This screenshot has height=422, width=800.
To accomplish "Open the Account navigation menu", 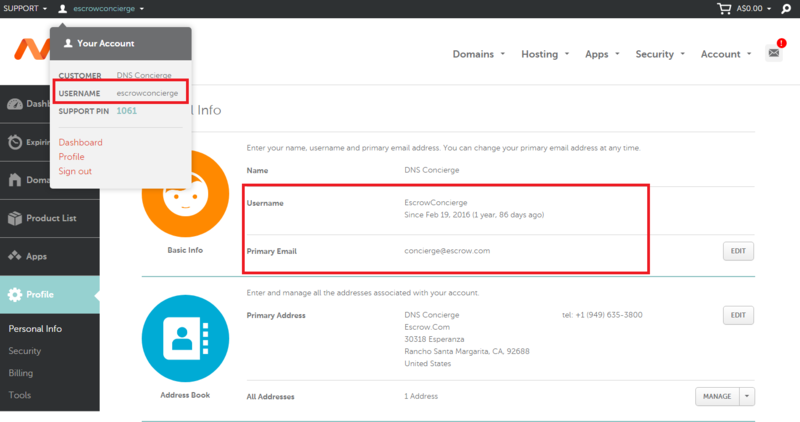I will click(726, 54).
